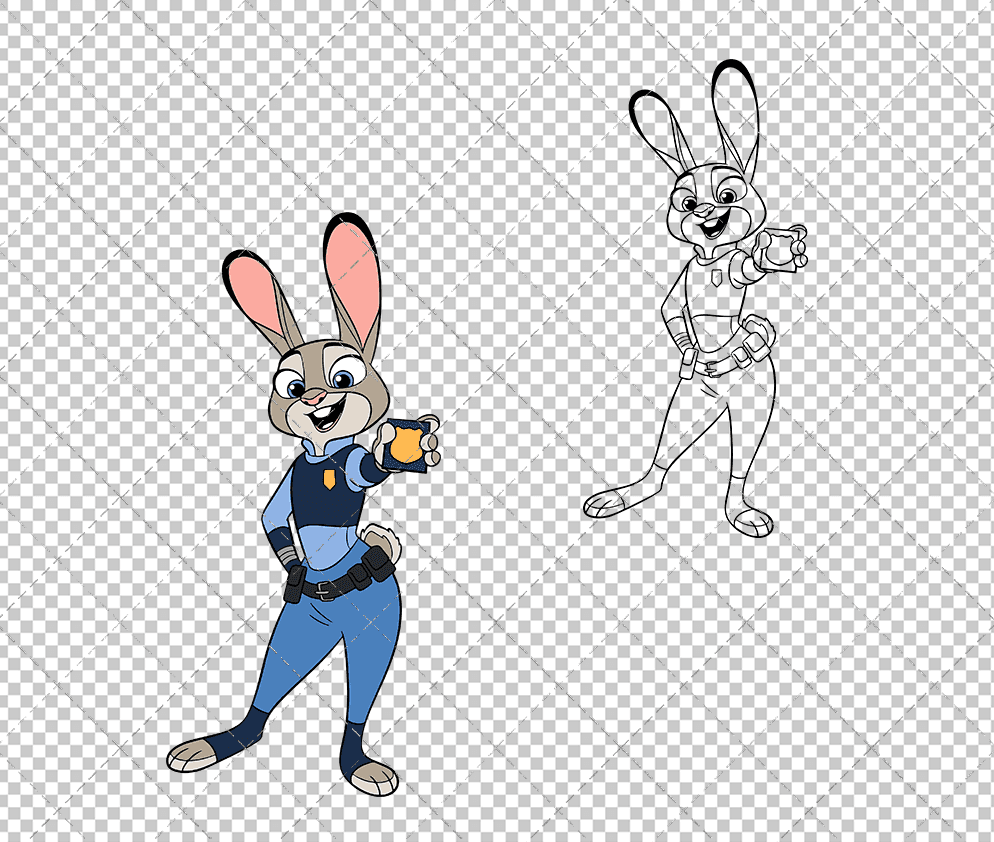Image resolution: width=994 pixels, height=842 pixels.
Task: Click the outline rabbit's right foot
Action: click(x=751, y=520)
